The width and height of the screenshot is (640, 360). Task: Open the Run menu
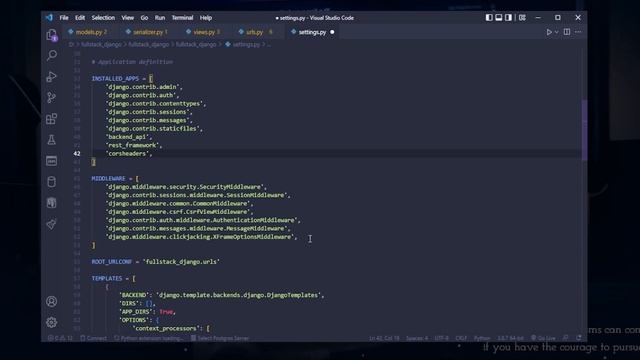[x=160, y=18]
